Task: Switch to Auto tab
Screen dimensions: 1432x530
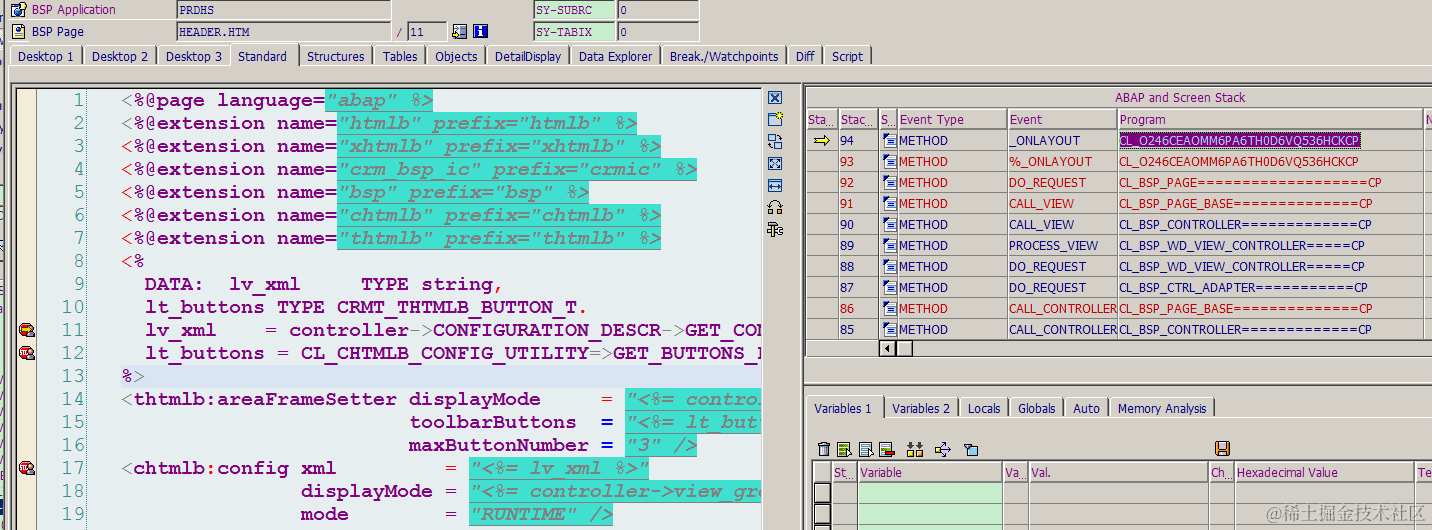Action: click(x=1087, y=408)
